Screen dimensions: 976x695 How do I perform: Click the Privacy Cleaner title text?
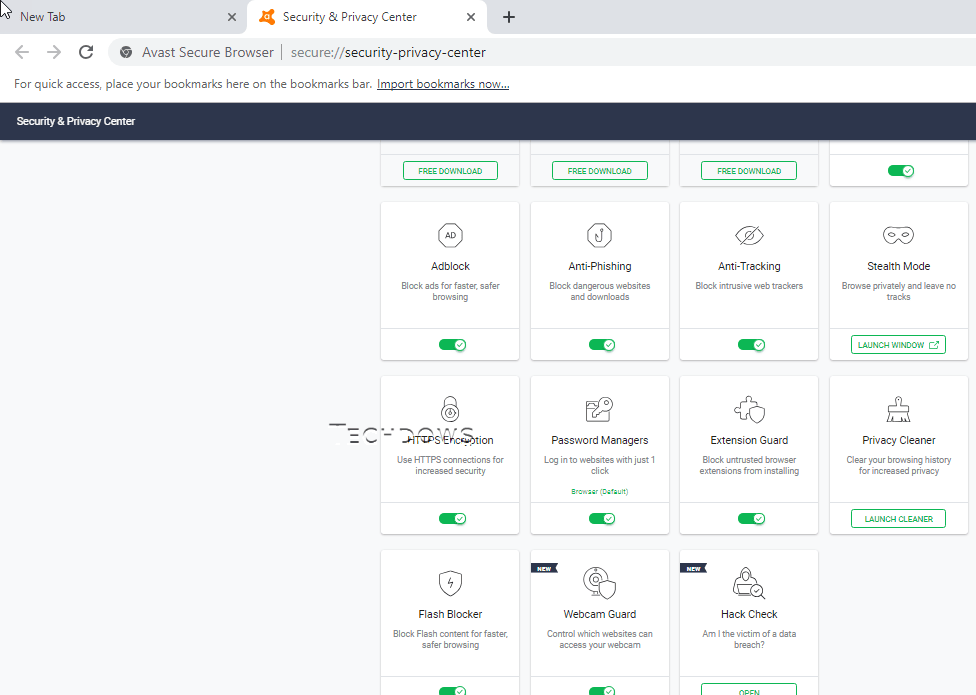pos(898,440)
